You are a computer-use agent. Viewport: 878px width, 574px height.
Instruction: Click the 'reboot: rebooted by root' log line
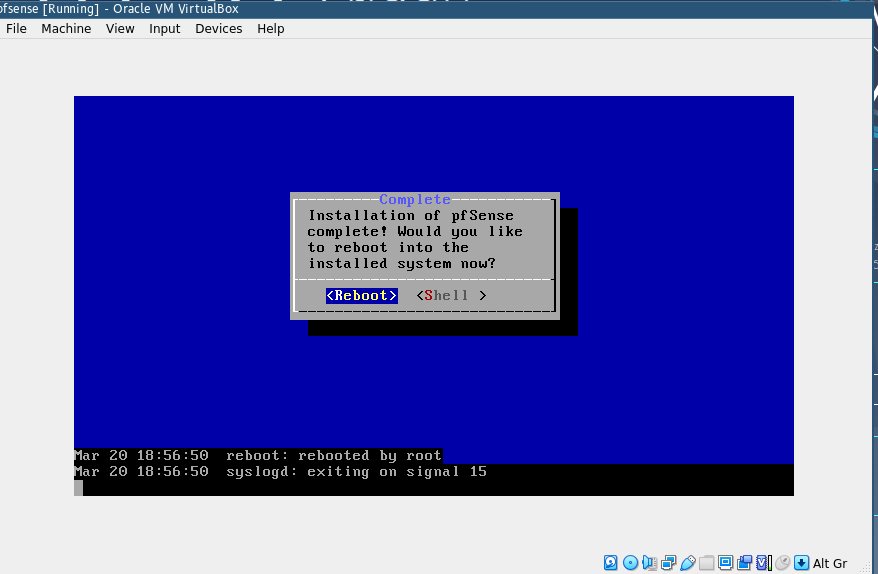point(334,456)
